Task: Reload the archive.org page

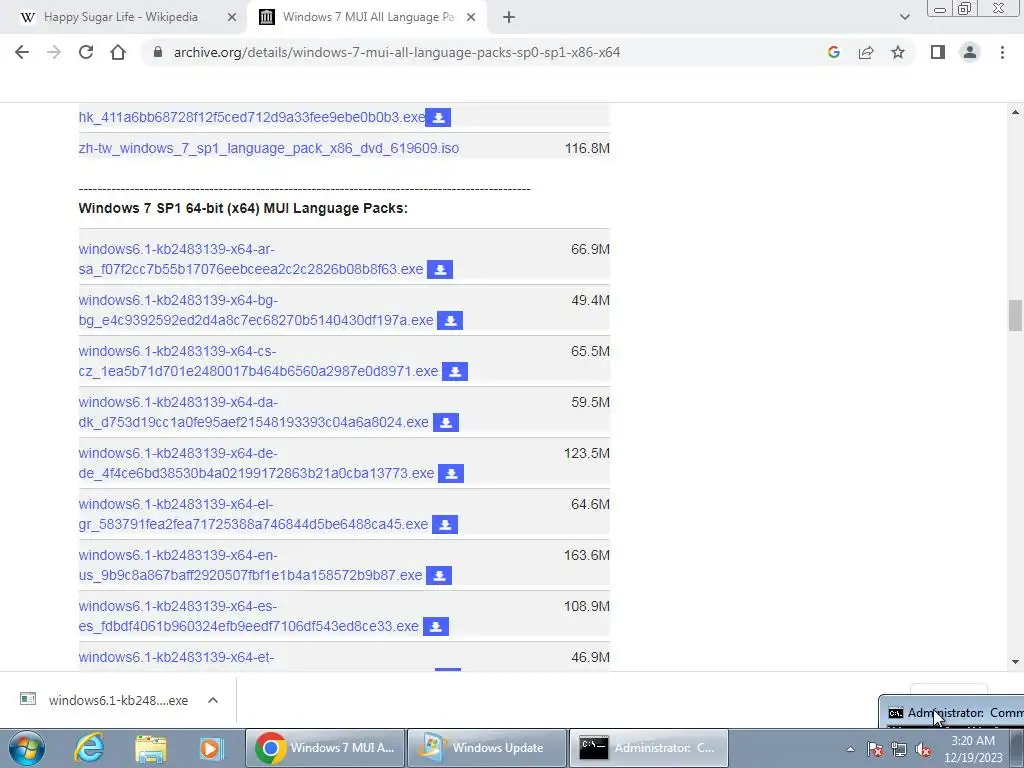Action: 86,52
